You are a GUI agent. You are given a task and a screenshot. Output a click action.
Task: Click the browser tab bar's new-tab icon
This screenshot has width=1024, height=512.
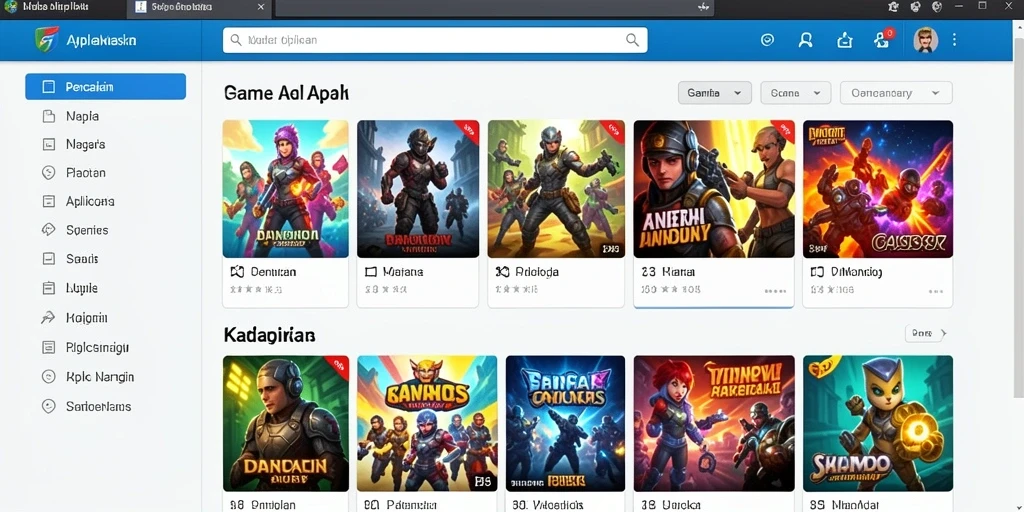[x=703, y=7]
